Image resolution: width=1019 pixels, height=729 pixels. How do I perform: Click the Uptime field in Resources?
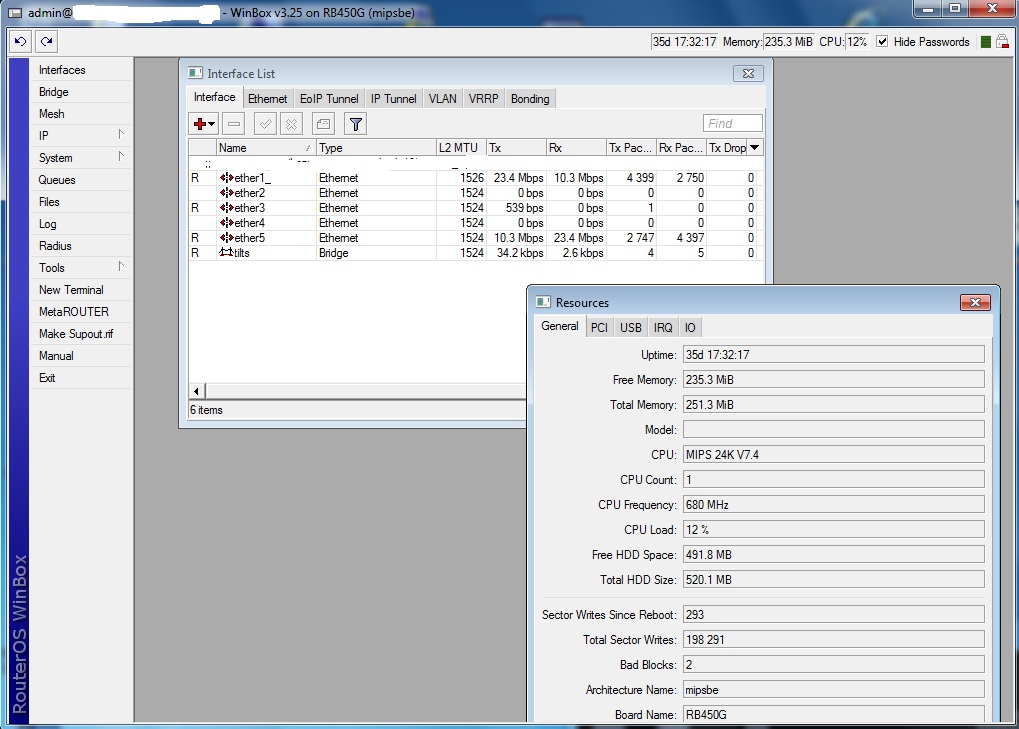[834, 355]
